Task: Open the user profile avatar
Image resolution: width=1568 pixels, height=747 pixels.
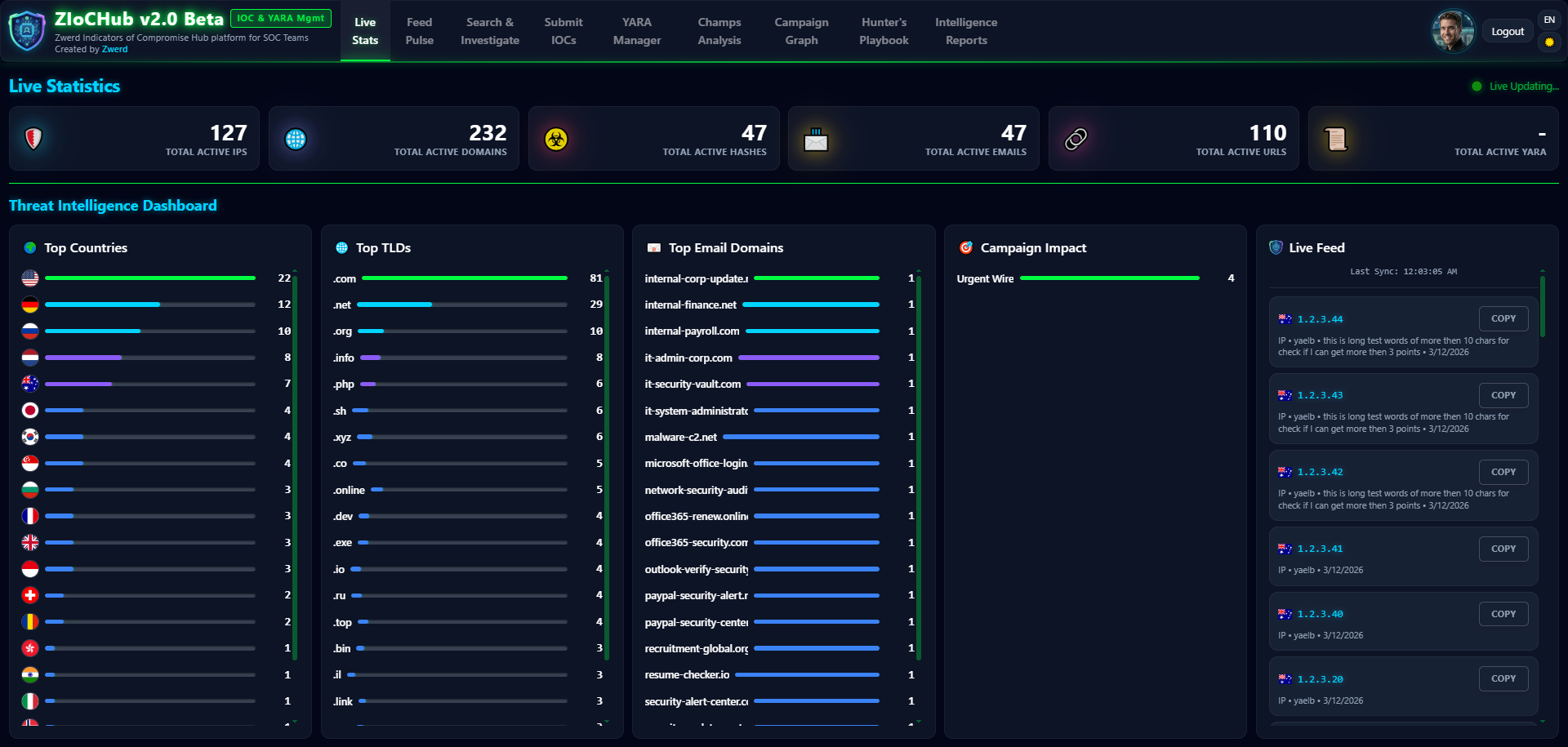Action: click(x=1453, y=31)
